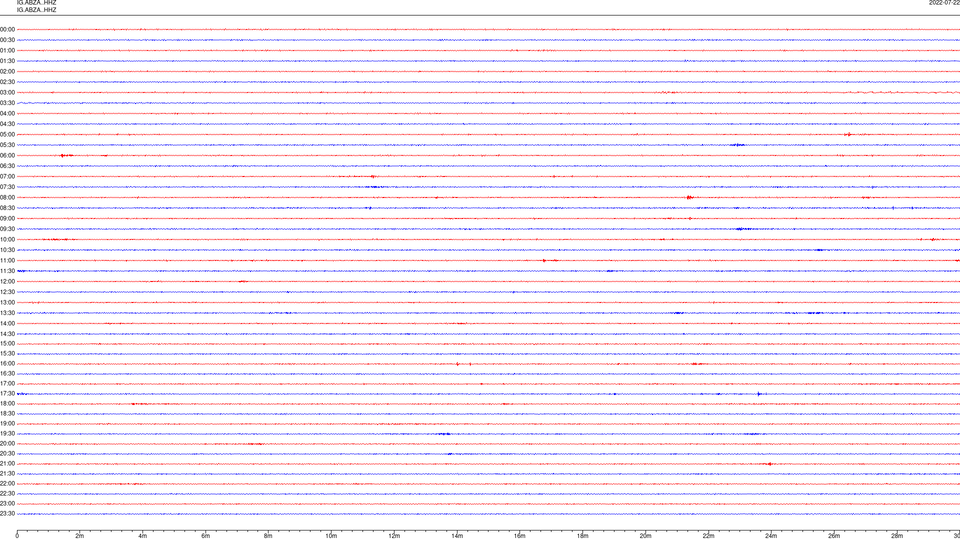960x540 pixels.
Task: Choose the 20:30 time label
Action: [7, 454]
